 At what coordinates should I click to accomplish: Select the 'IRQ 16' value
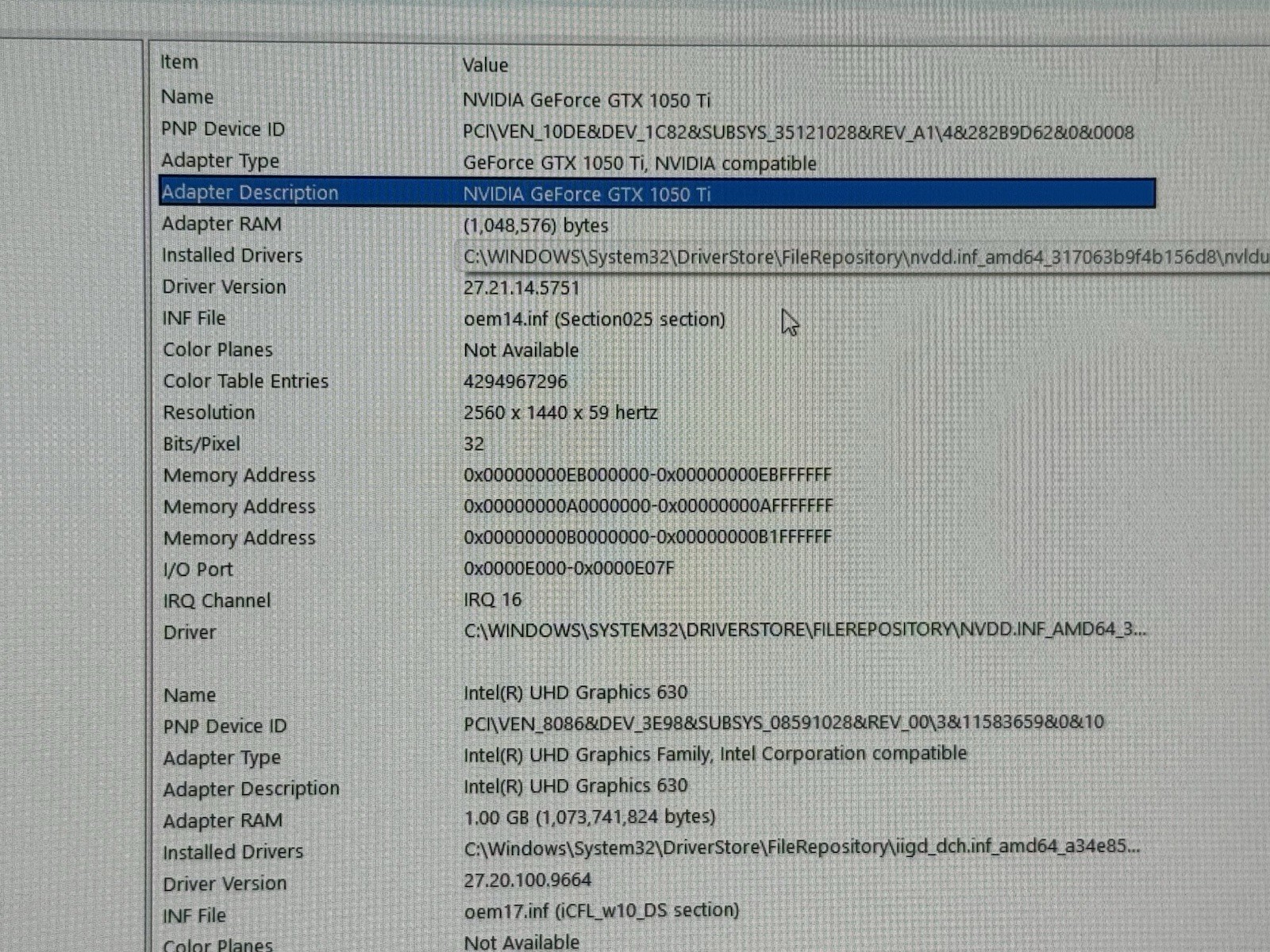tap(493, 599)
